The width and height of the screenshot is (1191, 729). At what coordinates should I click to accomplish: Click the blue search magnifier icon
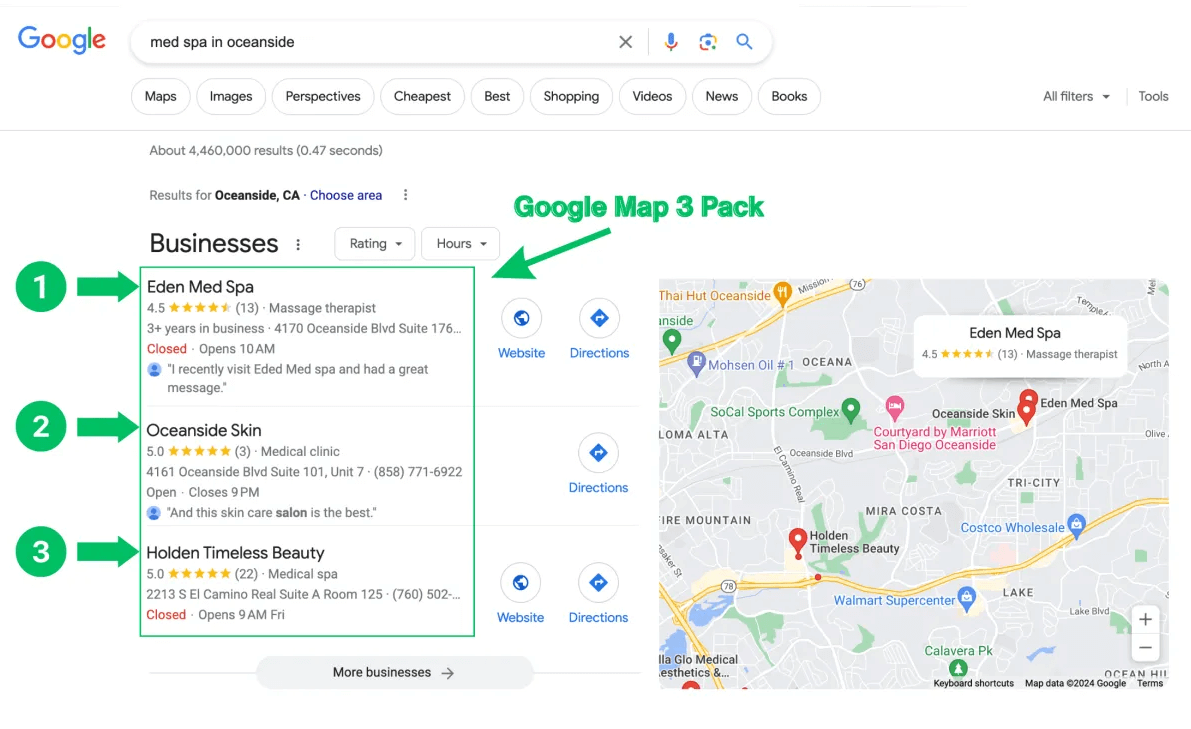[x=744, y=41]
